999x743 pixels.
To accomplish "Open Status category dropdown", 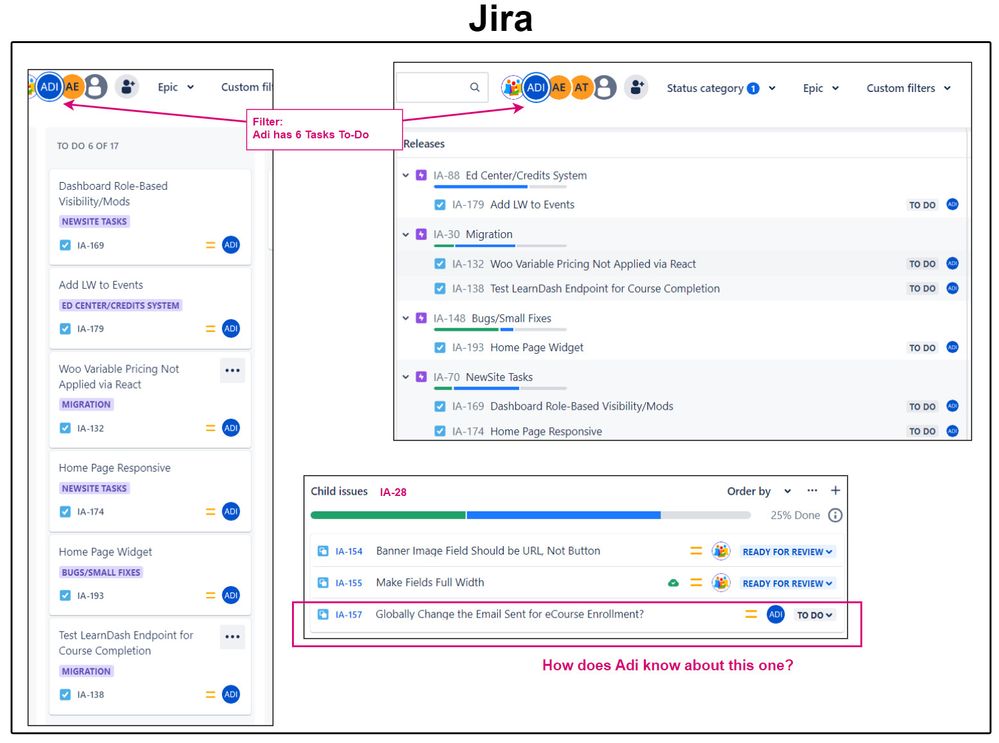I will [721, 88].
